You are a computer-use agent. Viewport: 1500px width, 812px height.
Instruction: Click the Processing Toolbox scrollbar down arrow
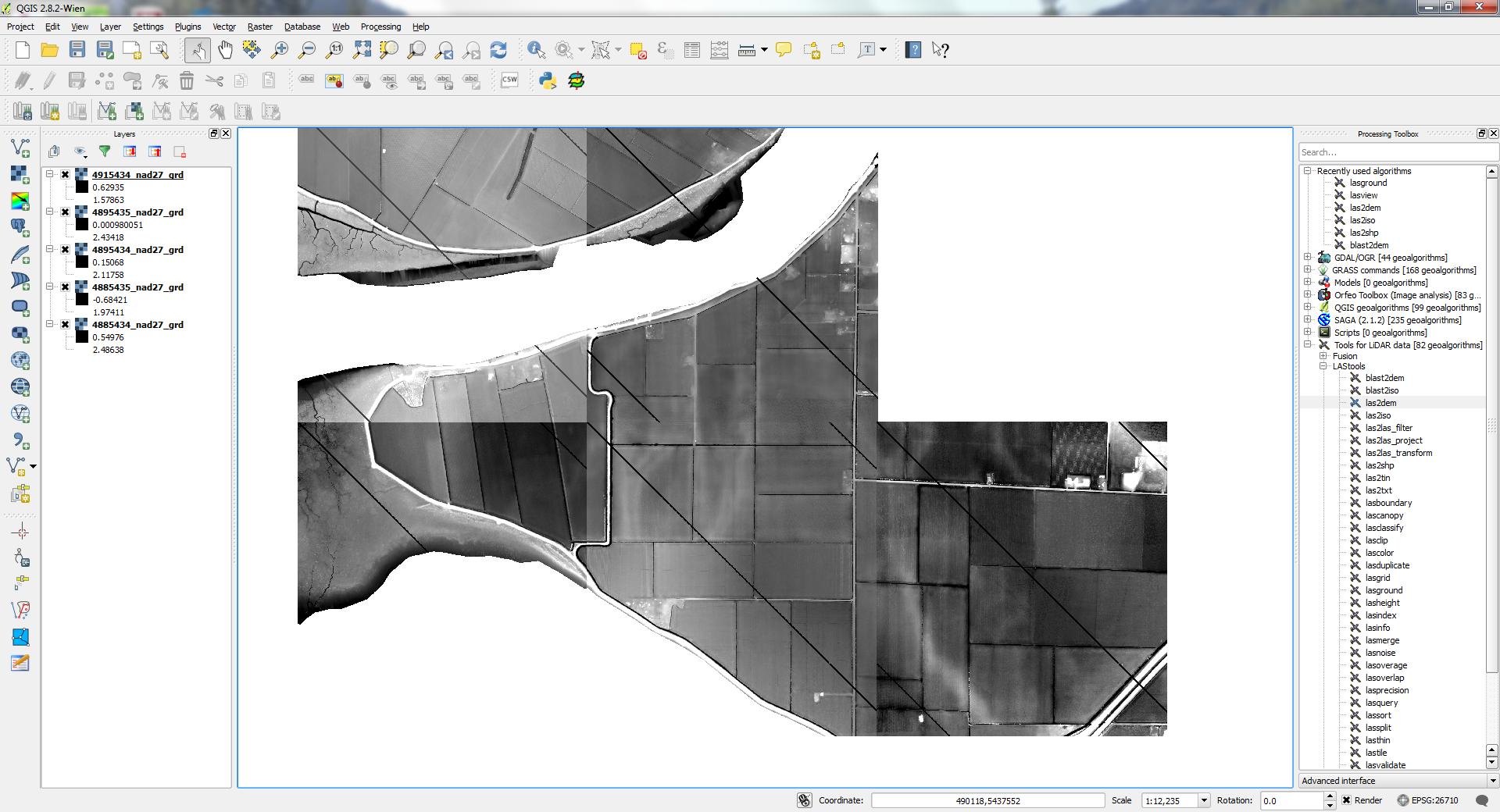tap(1491, 763)
